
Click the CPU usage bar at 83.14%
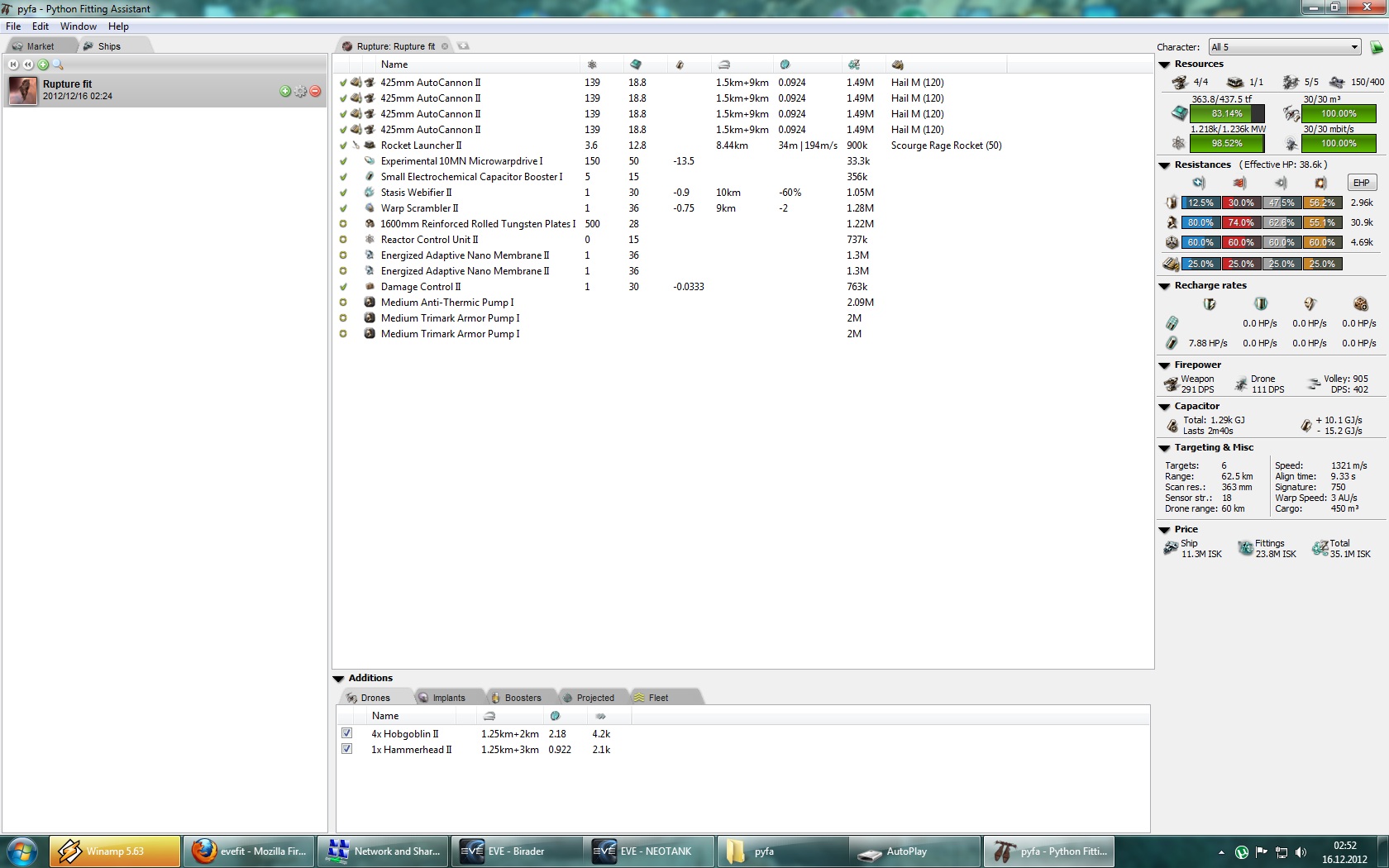1227,113
